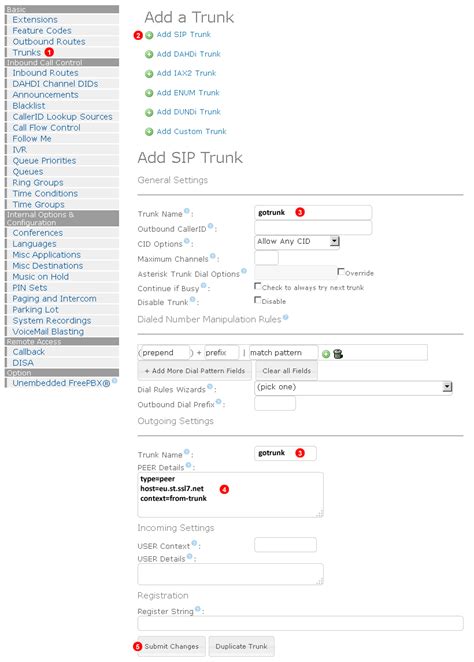Click the help icon next to USER Details
The image size is (474, 662).
click(x=189, y=556)
